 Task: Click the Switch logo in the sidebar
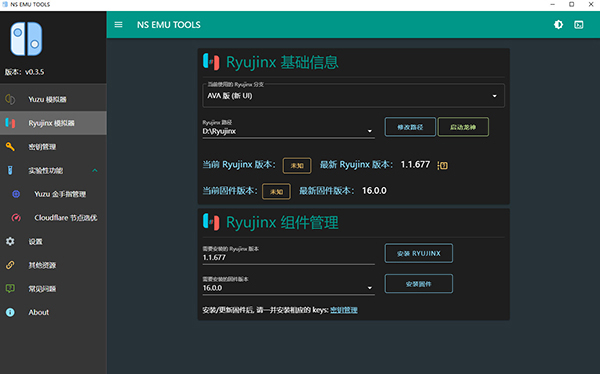(x=26, y=39)
